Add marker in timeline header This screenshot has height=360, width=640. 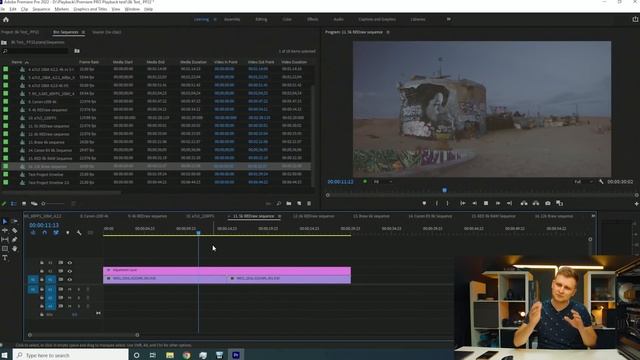(x=67, y=233)
